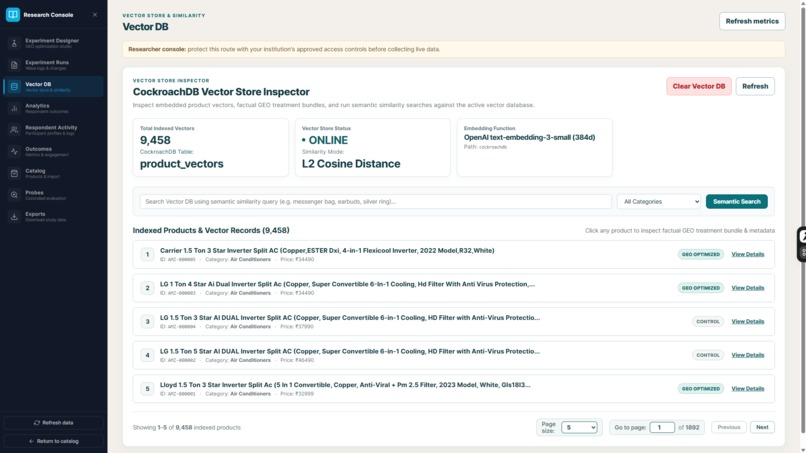806x453 pixels.
Task: Click OpenAI text-embedding-3-small label
Action: [529, 137]
